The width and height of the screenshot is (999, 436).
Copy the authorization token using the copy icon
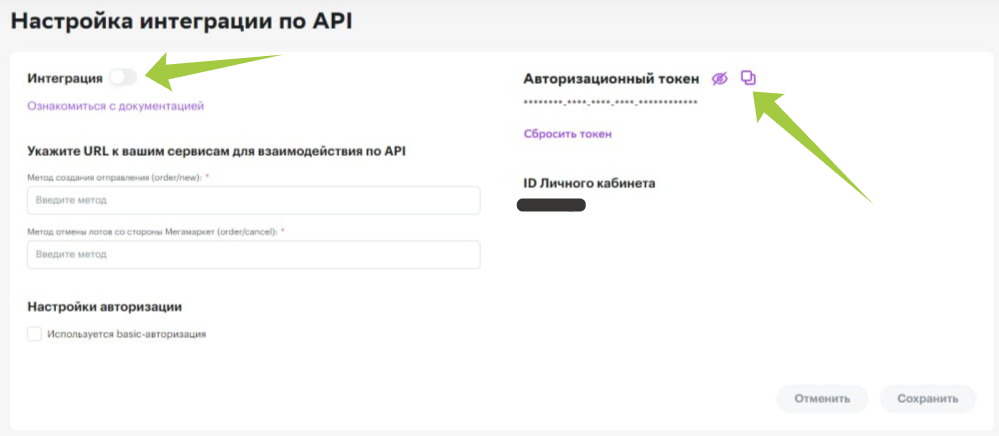748,77
